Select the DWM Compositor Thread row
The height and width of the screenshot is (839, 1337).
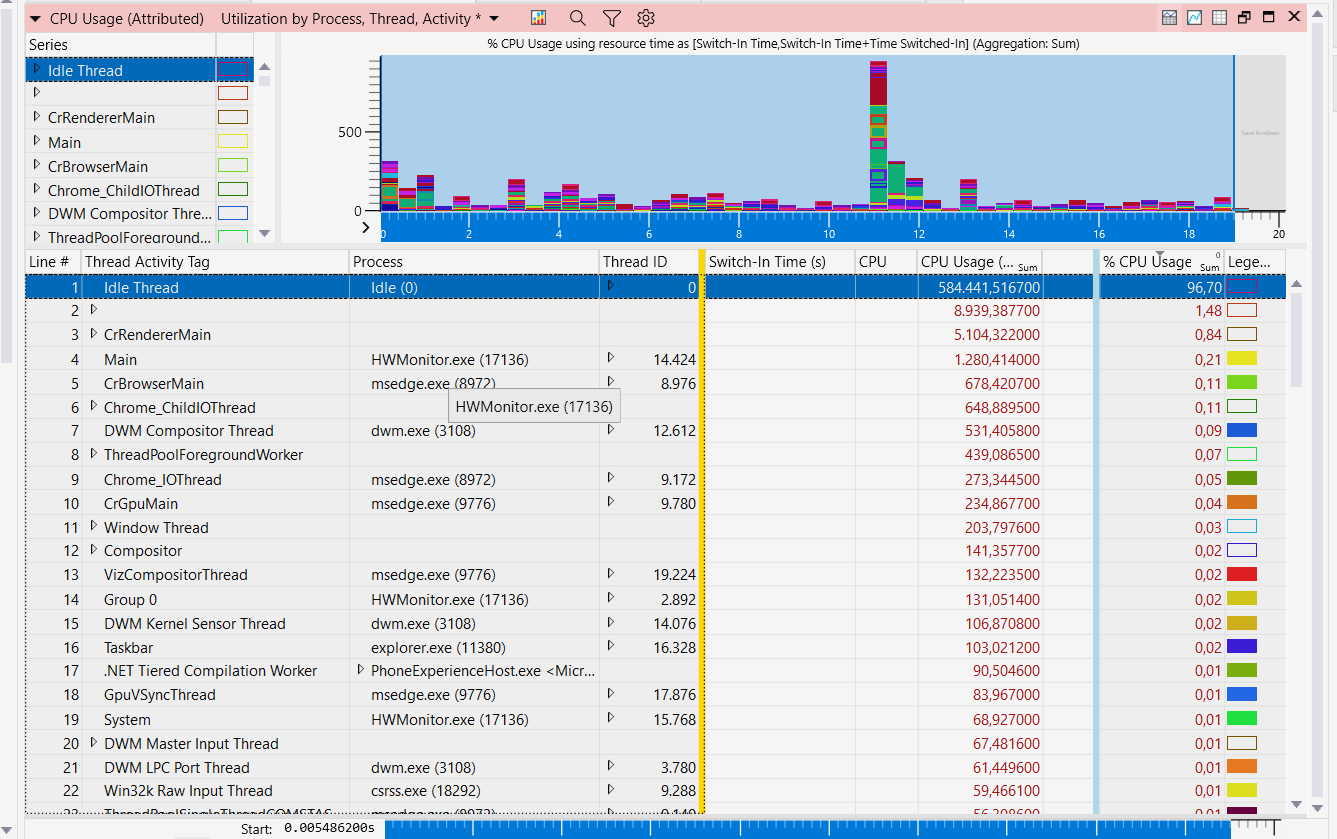click(x=655, y=431)
